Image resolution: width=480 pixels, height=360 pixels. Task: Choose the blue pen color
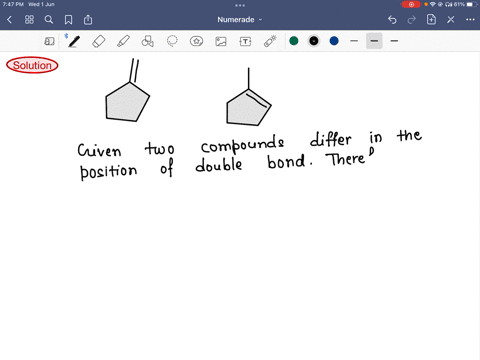[x=334, y=41]
